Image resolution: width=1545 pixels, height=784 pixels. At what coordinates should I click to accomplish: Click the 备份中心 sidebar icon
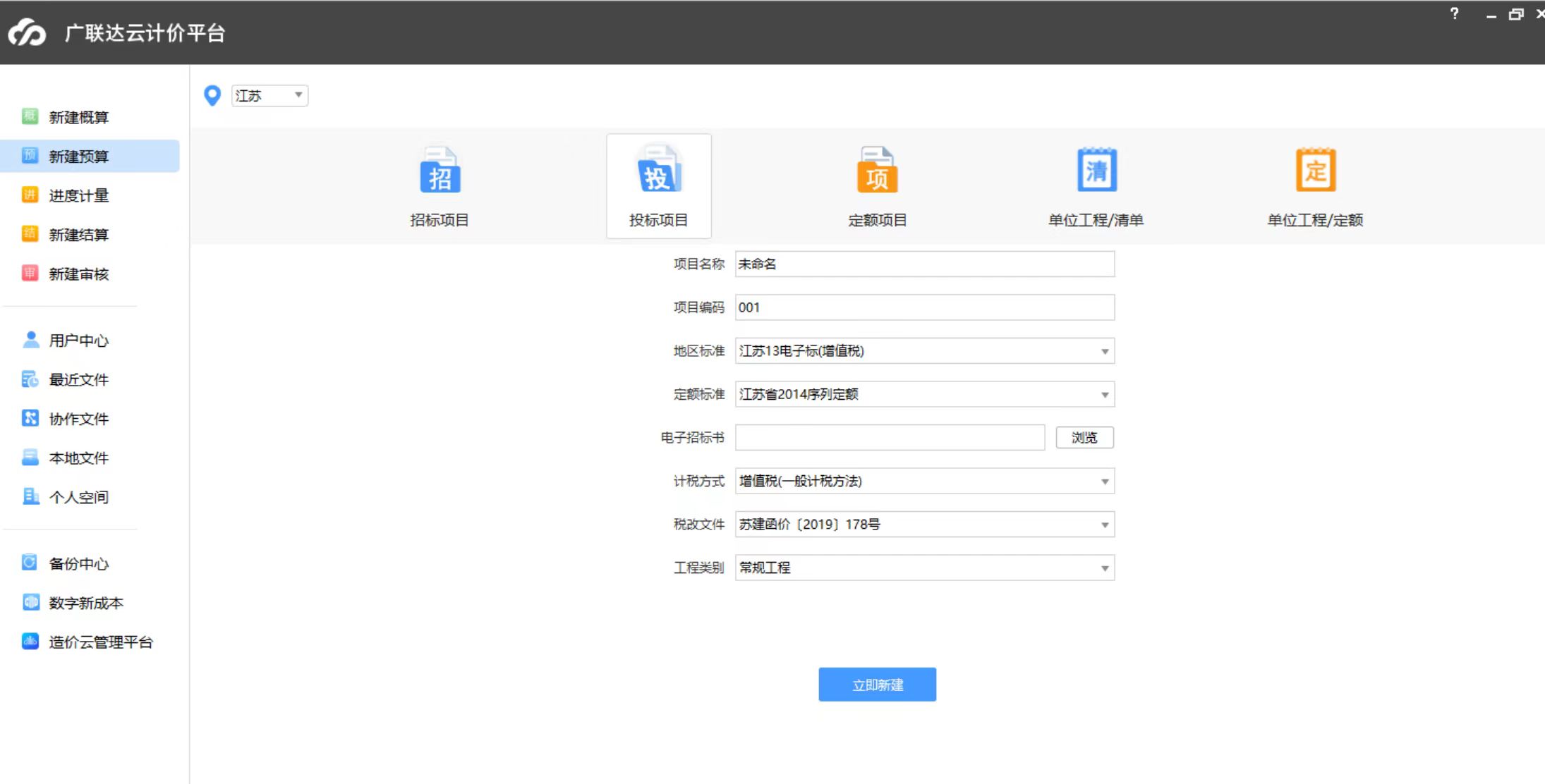point(30,563)
